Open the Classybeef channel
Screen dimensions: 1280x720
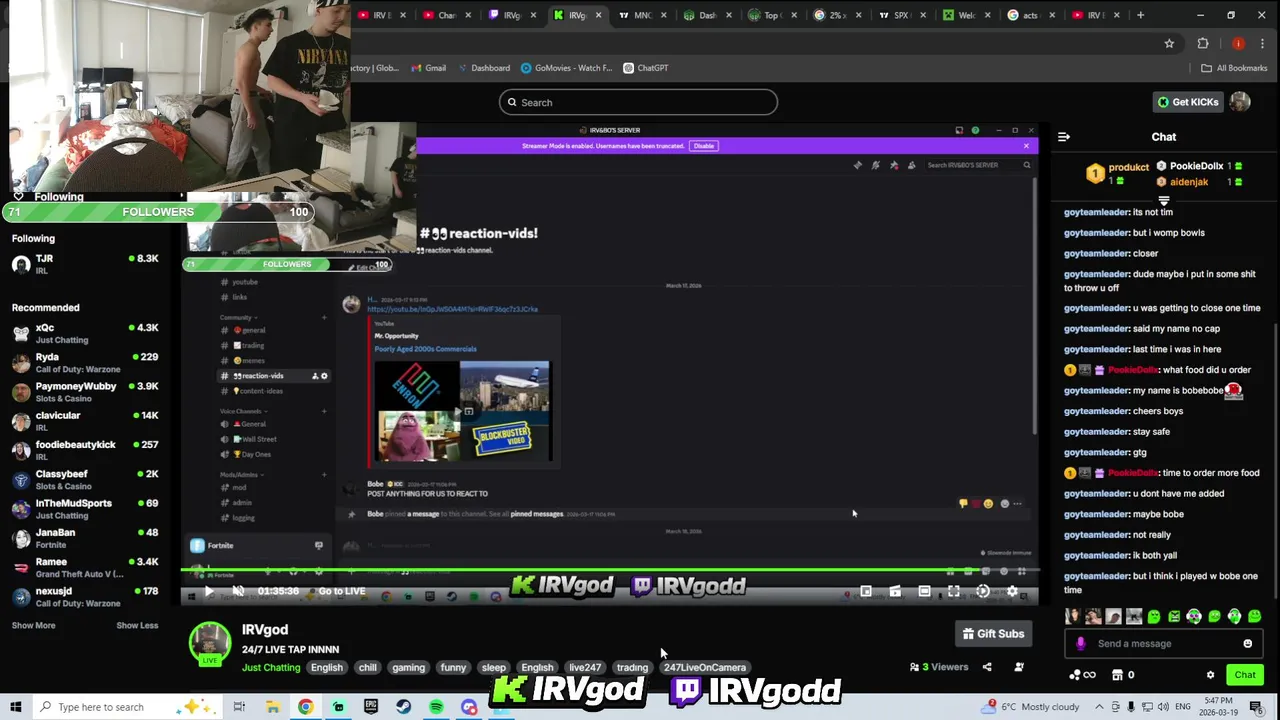point(85,479)
